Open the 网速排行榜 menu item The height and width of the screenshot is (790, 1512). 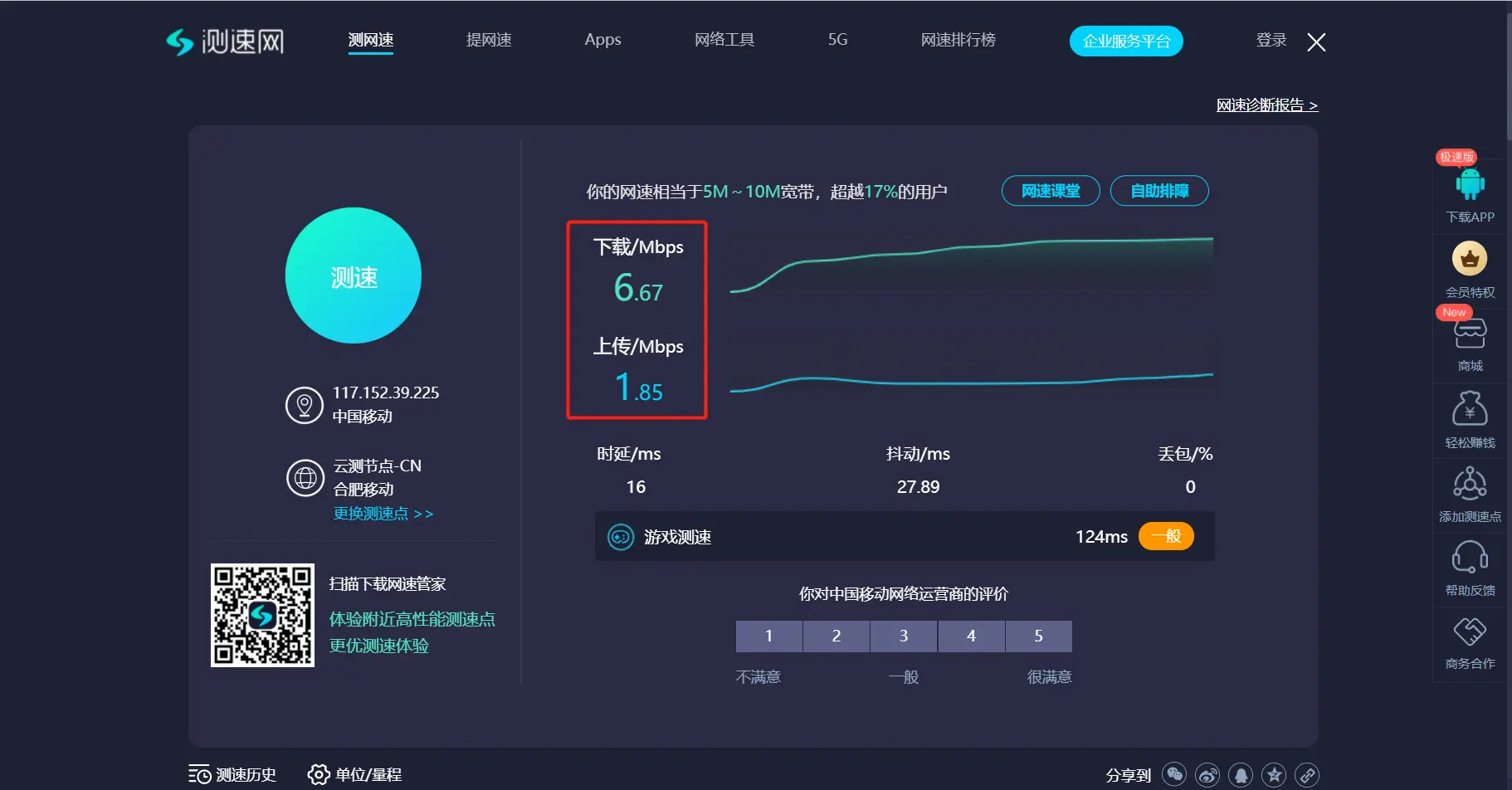coord(958,40)
